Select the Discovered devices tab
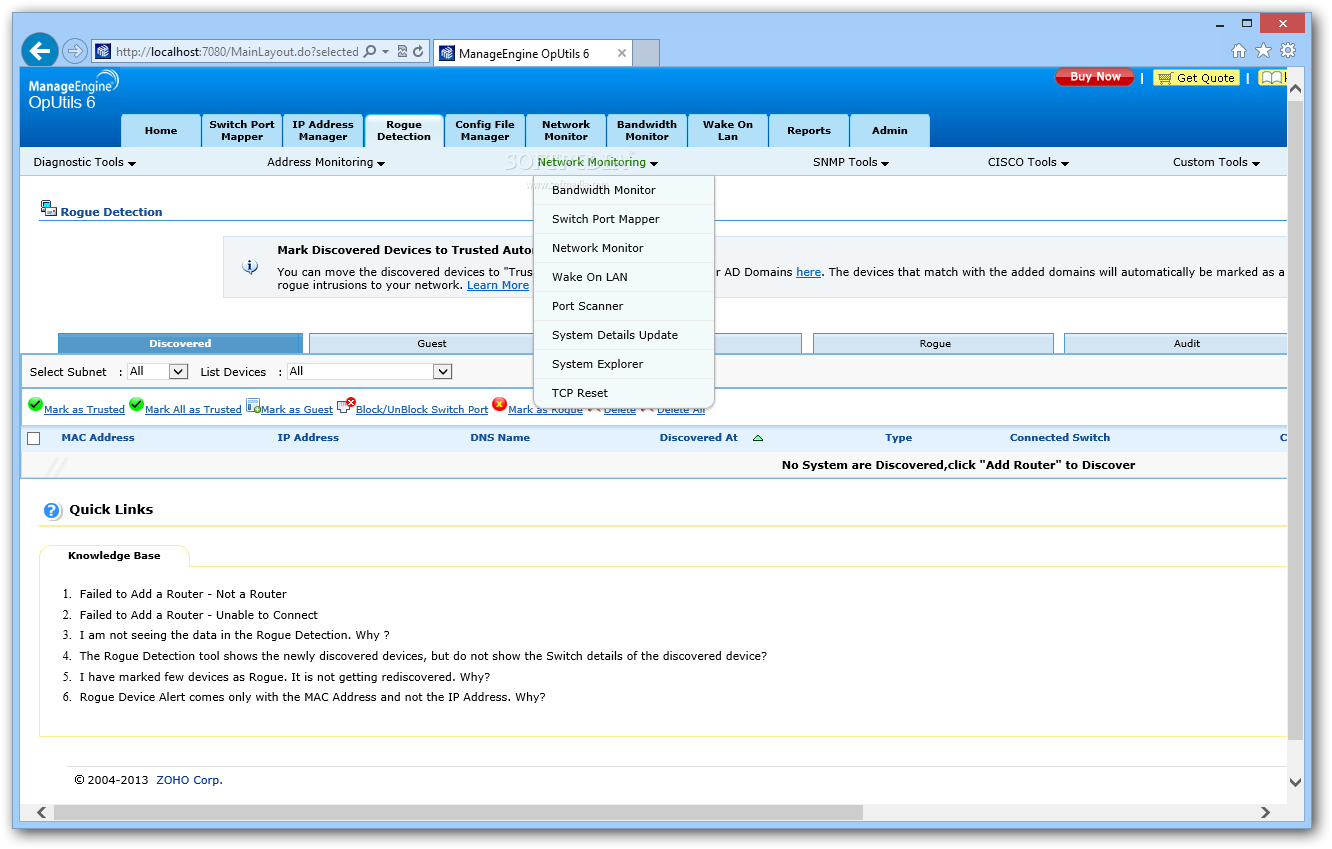1332x849 pixels. [180, 344]
